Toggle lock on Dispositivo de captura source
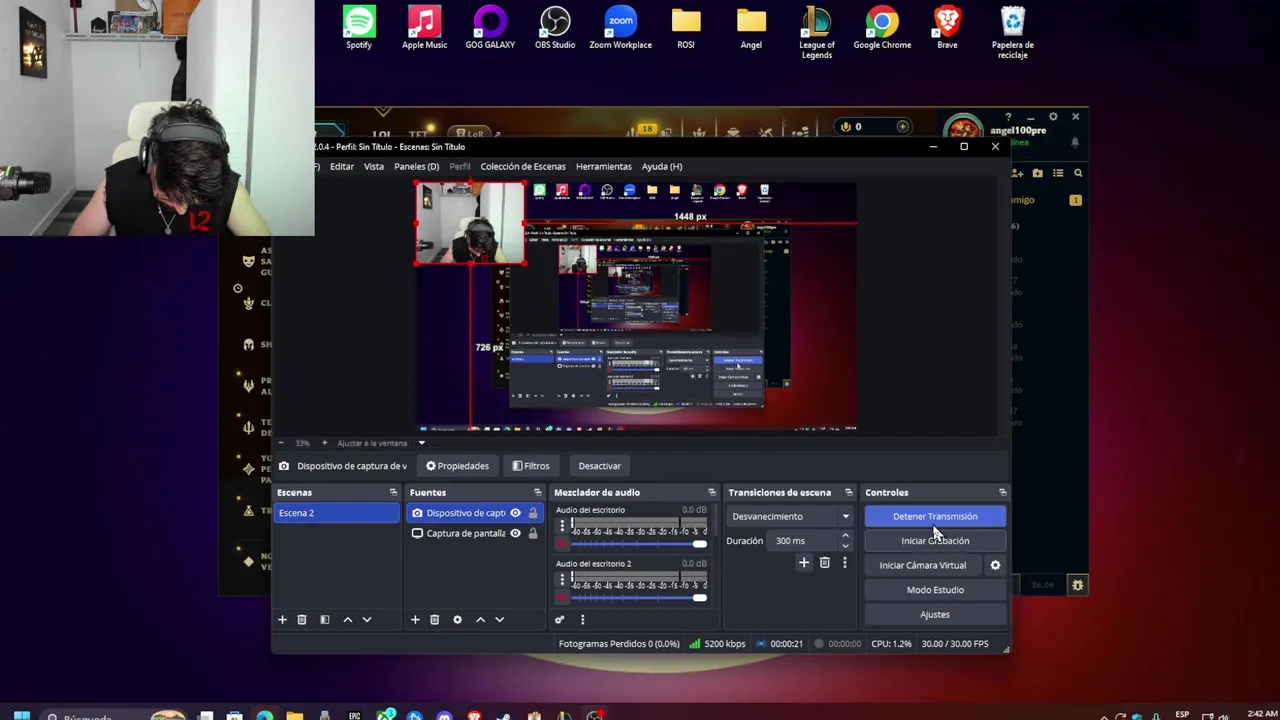 pos(533,513)
